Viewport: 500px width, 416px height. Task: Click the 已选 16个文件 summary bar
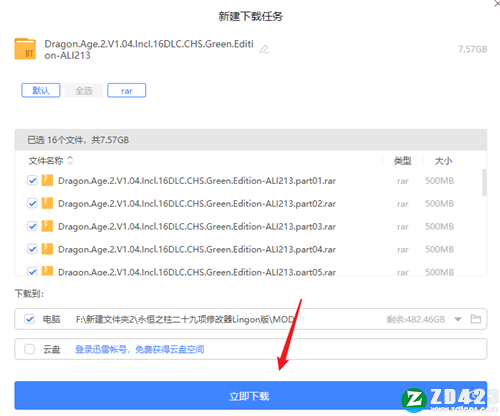pyautogui.click(x=251, y=140)
